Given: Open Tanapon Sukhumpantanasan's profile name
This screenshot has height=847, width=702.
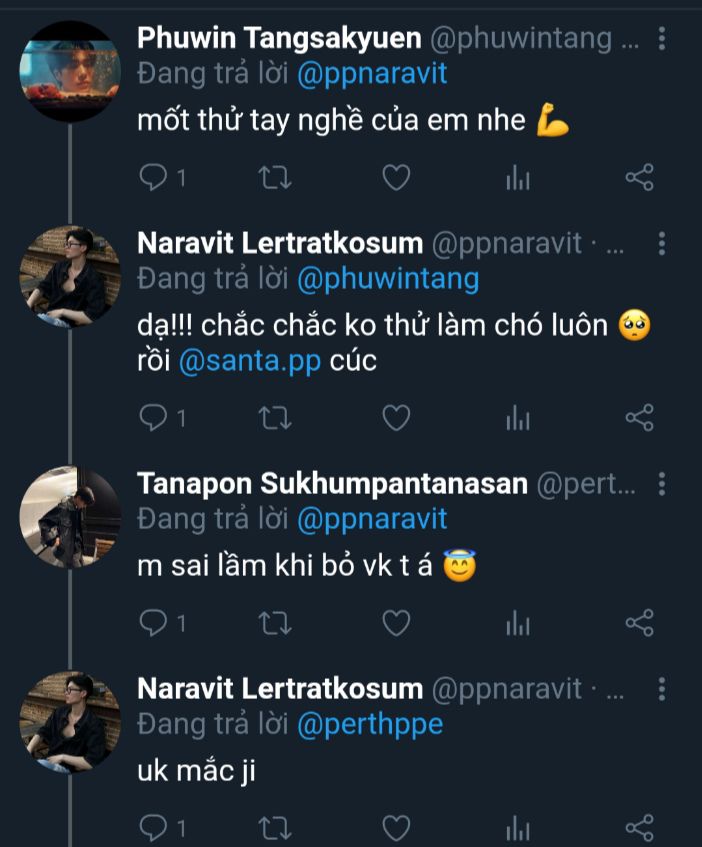Looking at the screenshot, I should pyautogui.click(x=331, y=485).
